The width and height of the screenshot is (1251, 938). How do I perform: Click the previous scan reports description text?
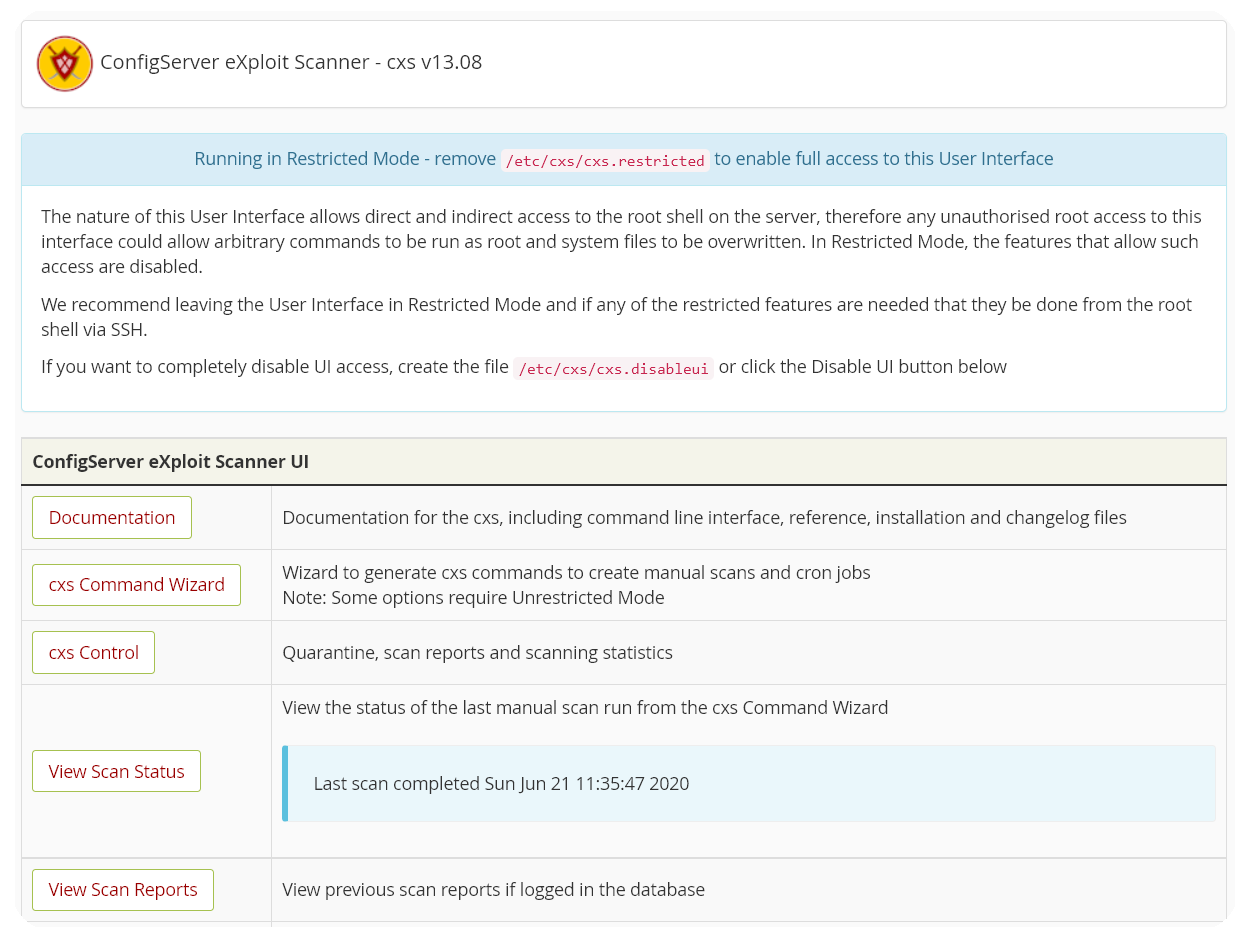(493, 889)
